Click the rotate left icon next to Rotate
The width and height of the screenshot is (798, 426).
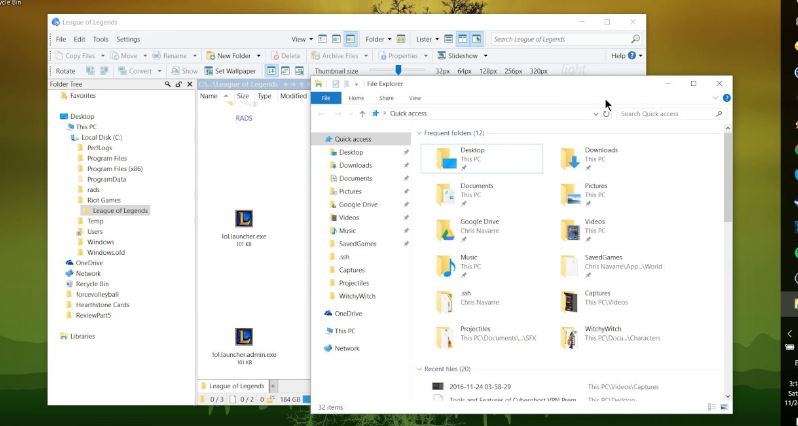pyautogui.click(x=90, y=71)
